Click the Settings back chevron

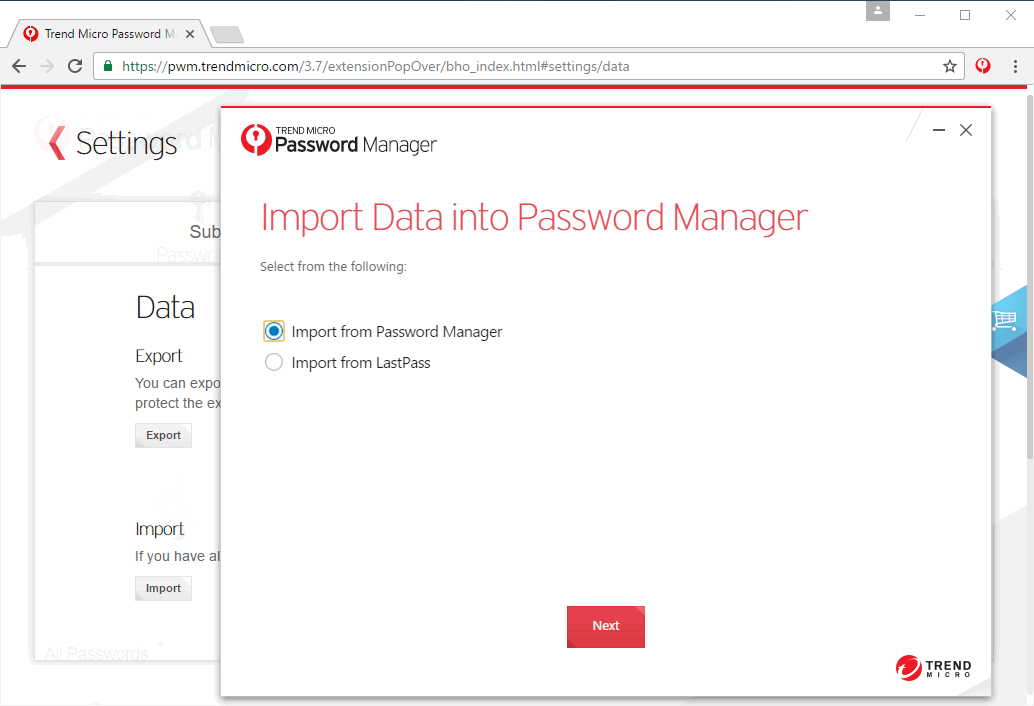tap(56, 143)
